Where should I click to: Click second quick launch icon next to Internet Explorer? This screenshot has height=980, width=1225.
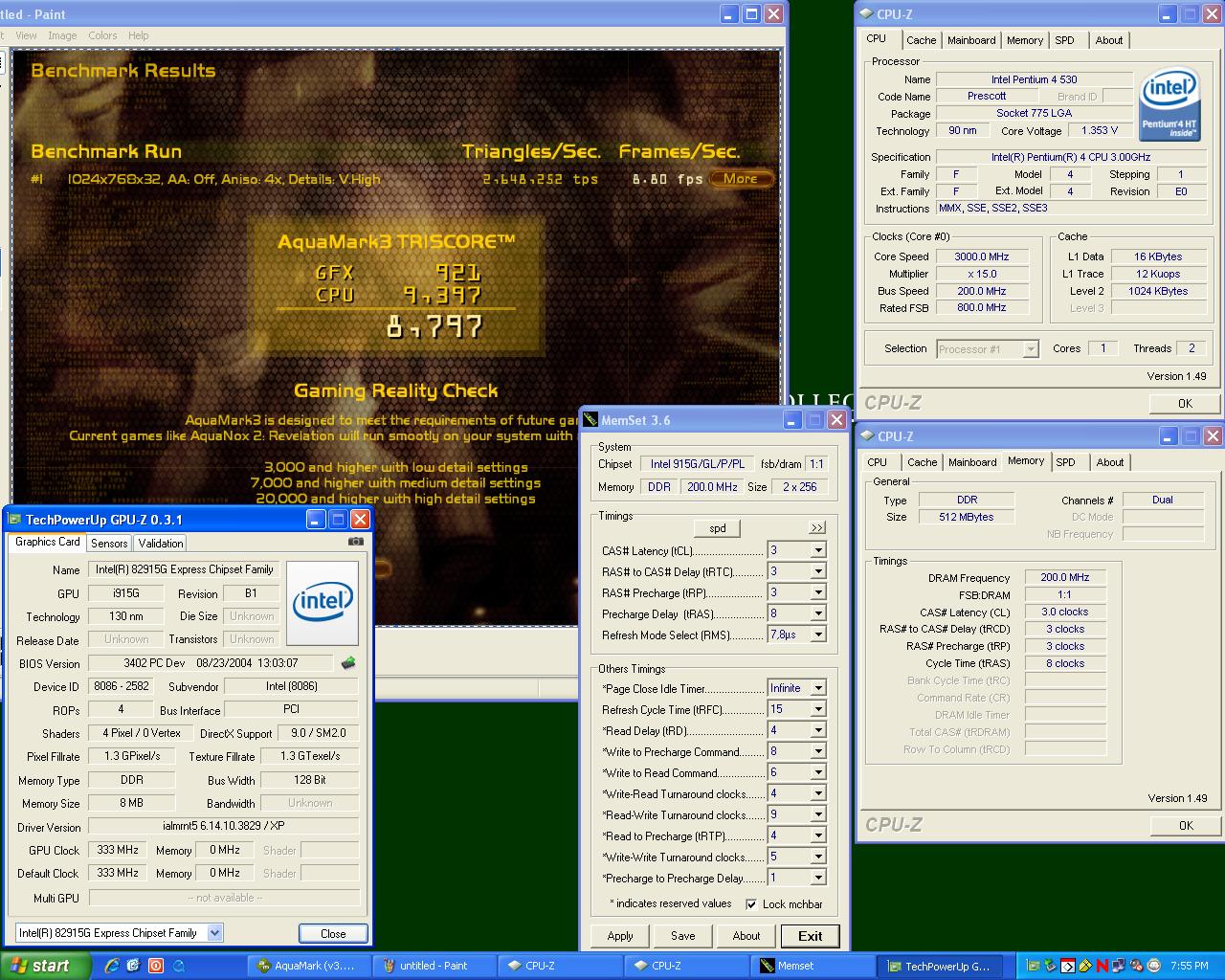tap(133, 966)
